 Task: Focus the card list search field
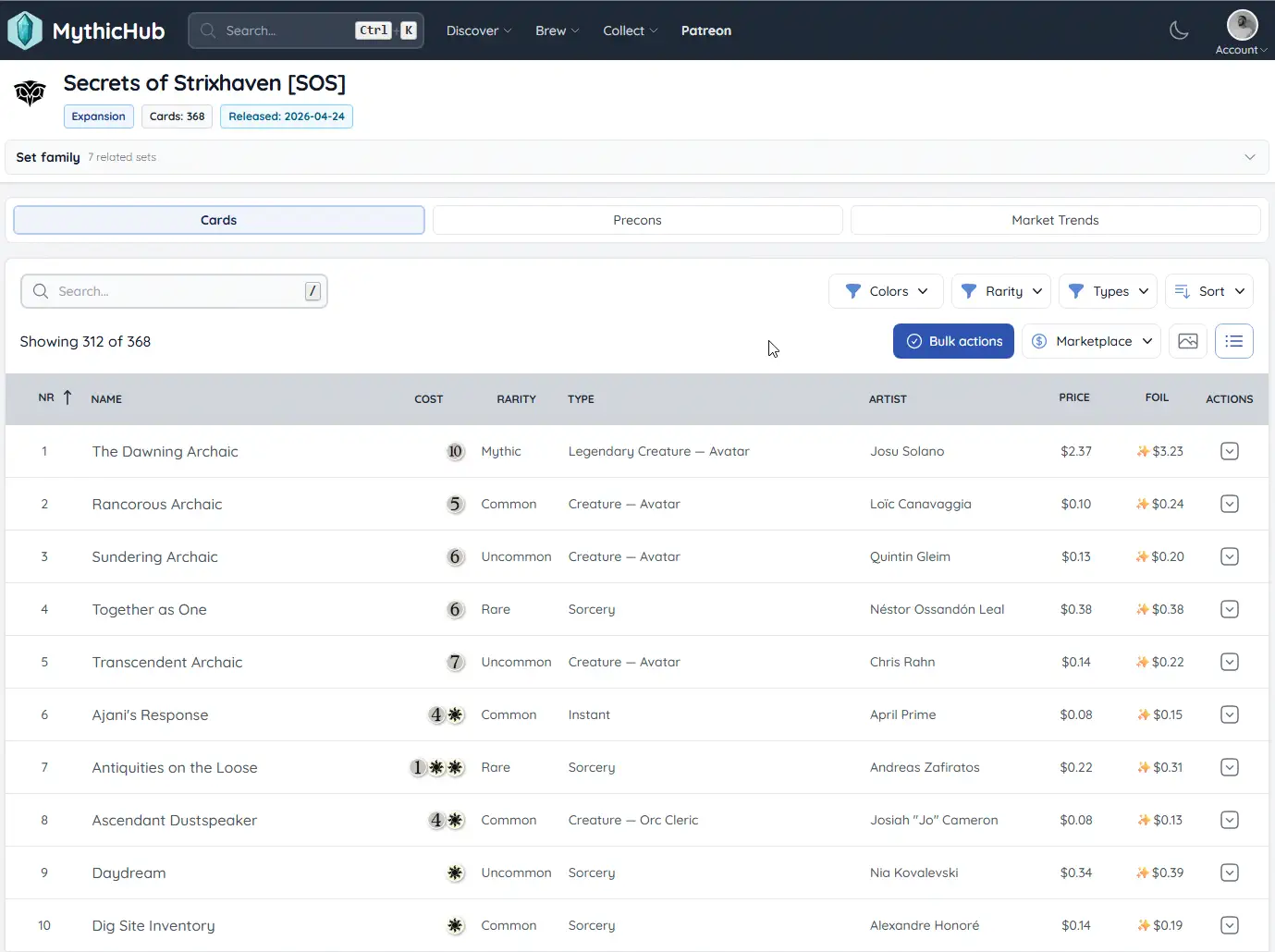coord(174,291)
